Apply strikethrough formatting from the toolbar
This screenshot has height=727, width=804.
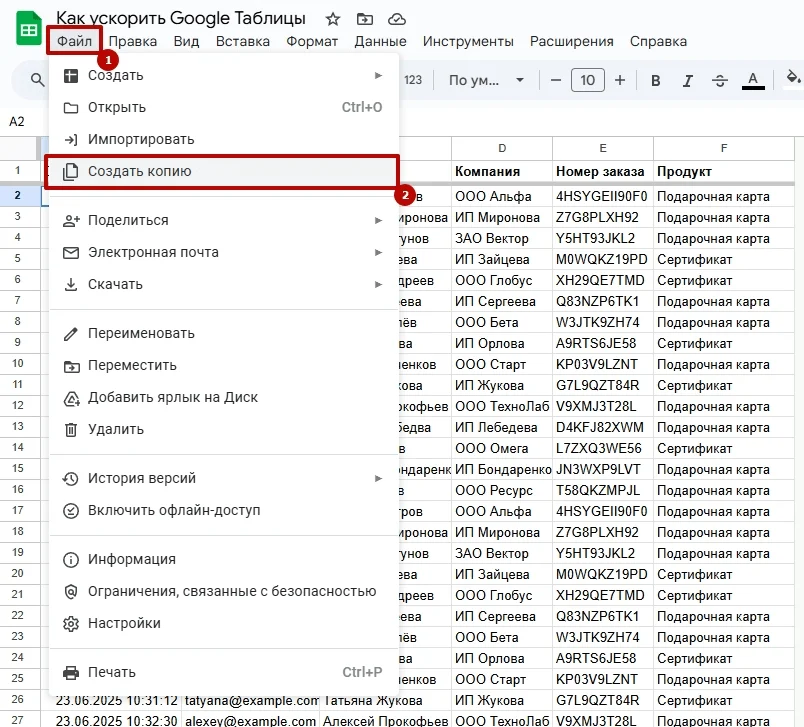pyautogui.click(x=720, y=80)
